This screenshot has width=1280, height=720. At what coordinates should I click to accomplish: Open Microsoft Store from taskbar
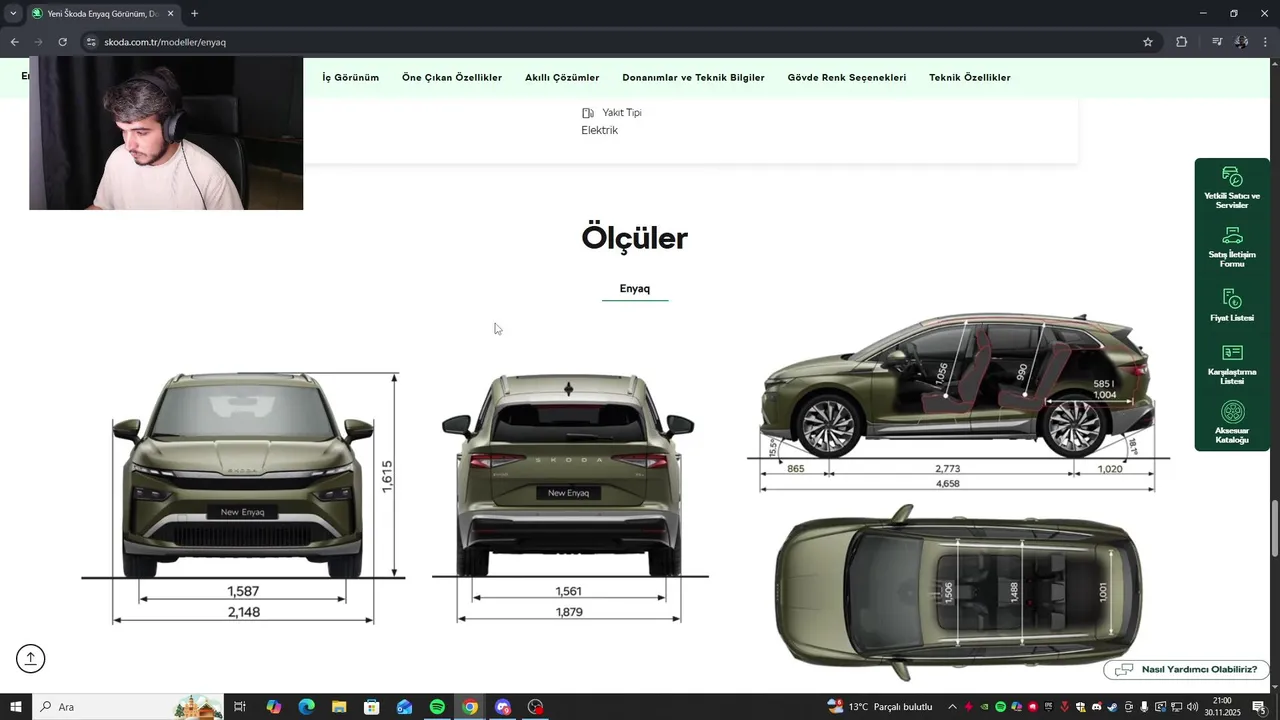372,707
